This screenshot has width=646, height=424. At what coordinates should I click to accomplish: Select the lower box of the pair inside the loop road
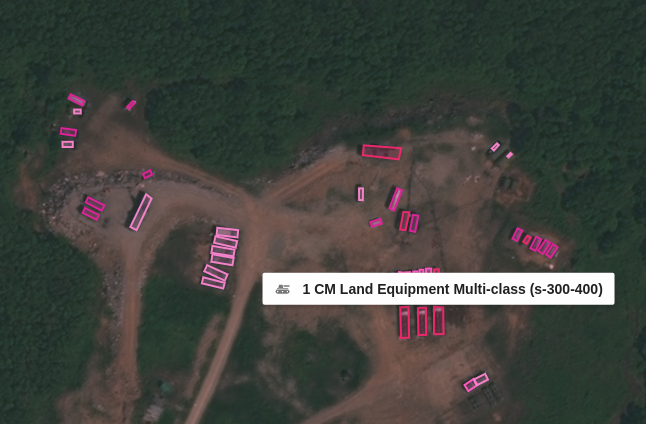(x=91, y=214)
